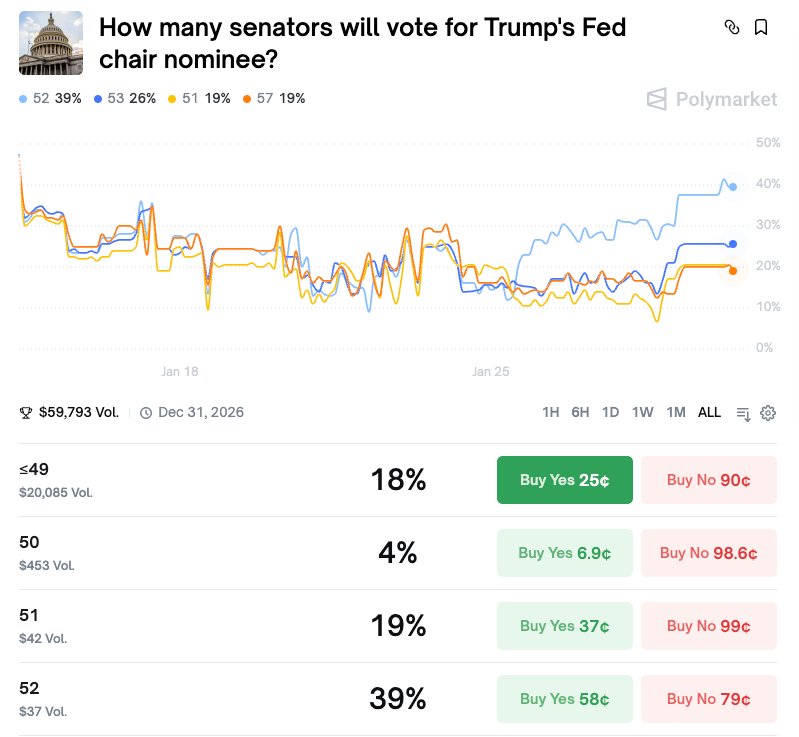Select the 1M time range

(675, 413)
